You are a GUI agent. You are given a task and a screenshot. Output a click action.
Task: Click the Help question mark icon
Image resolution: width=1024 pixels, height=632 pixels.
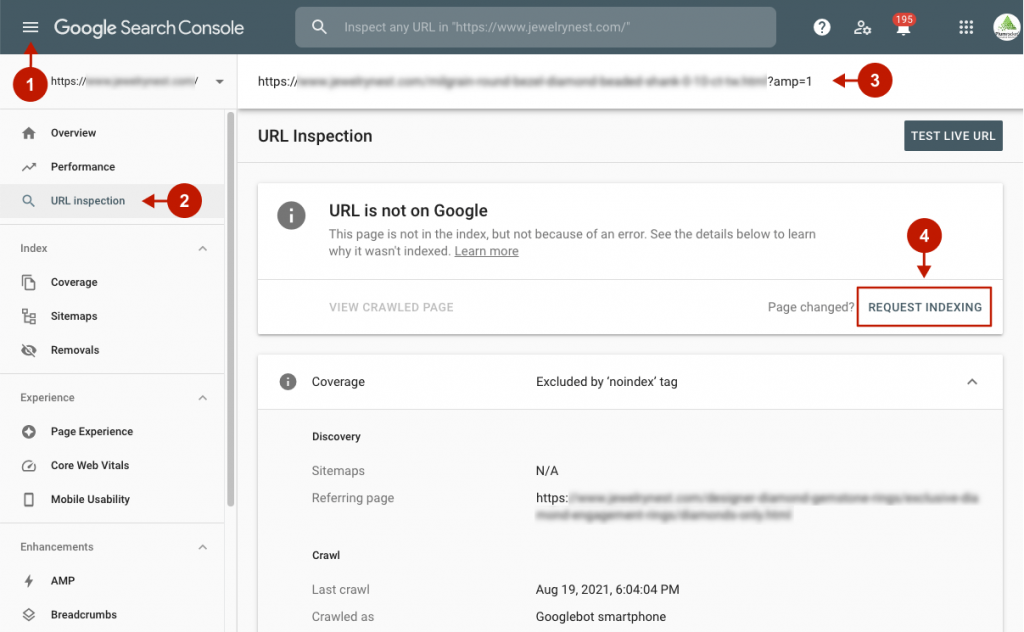point(822,27)
